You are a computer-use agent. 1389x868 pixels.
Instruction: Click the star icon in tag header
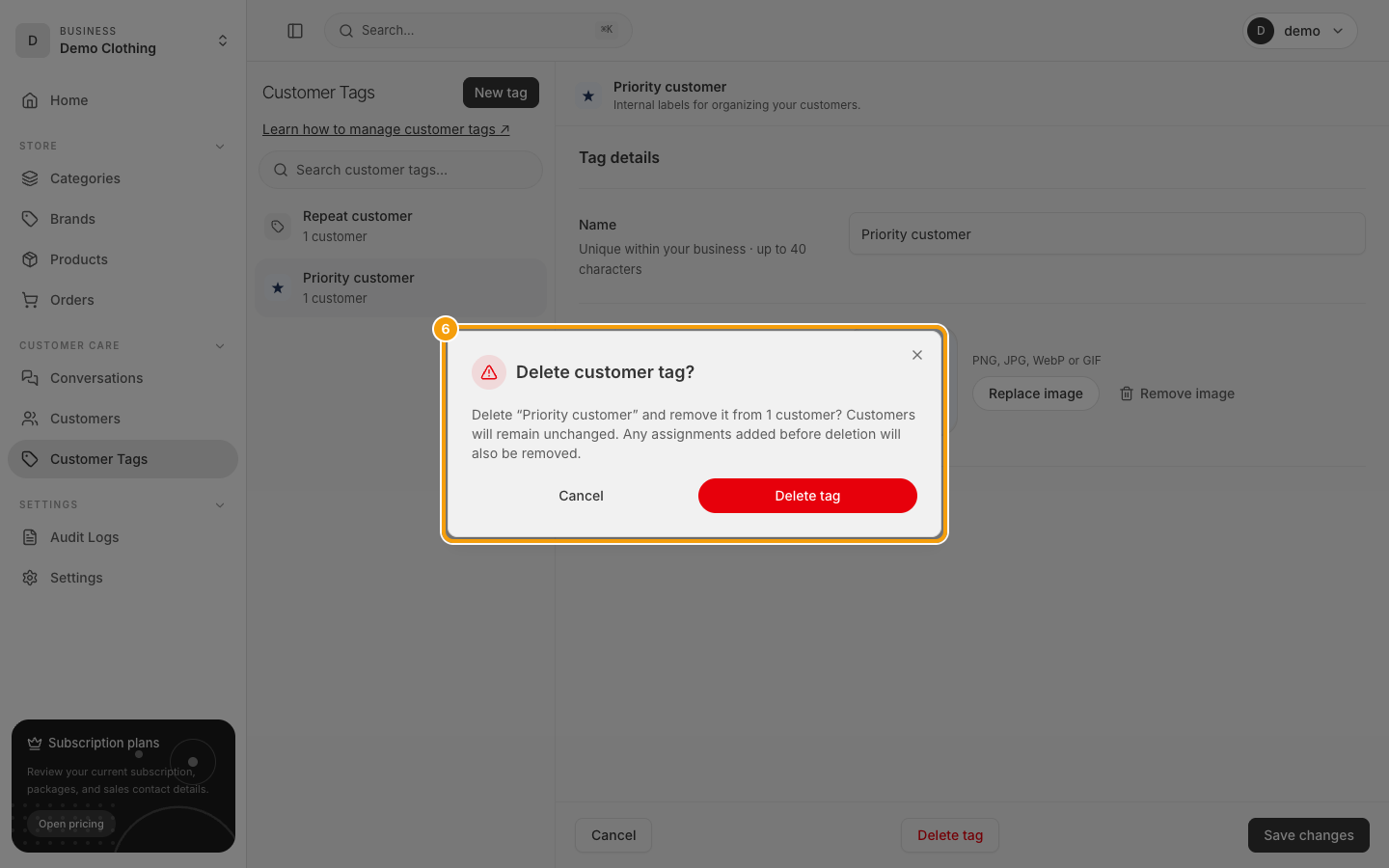point(588,95)
